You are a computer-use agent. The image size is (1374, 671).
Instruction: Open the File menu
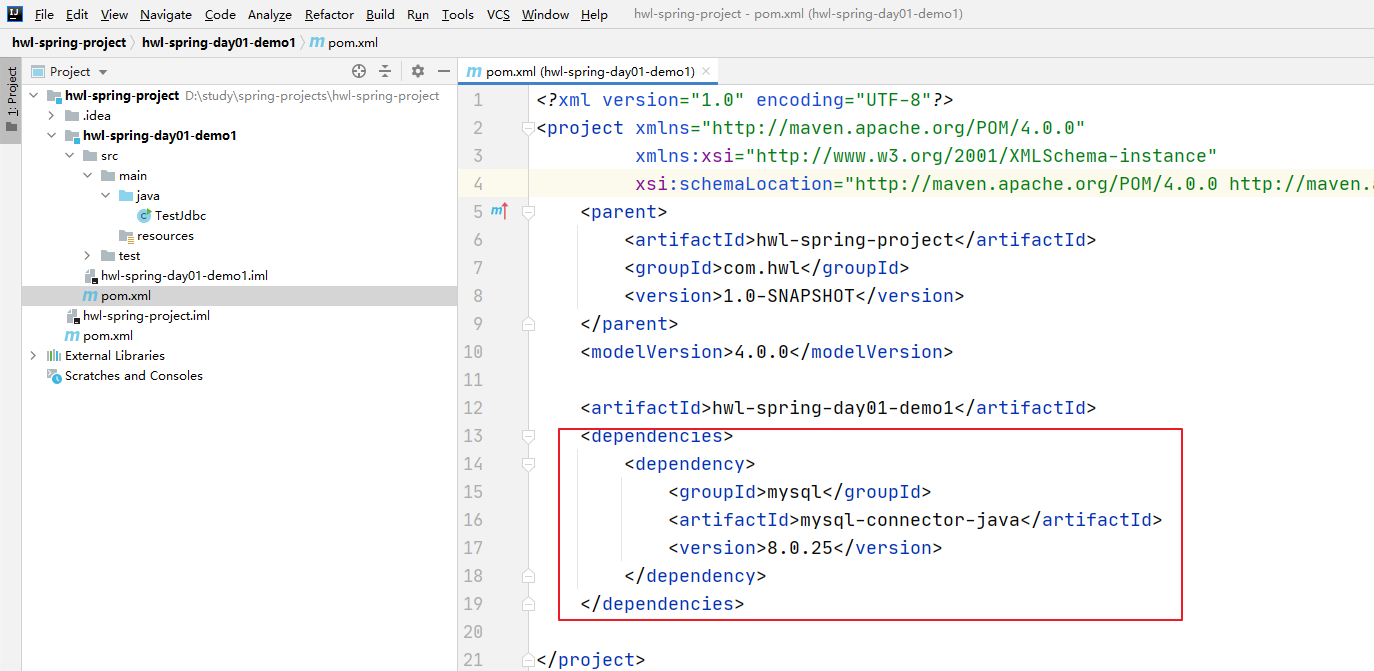pos(44,14)
